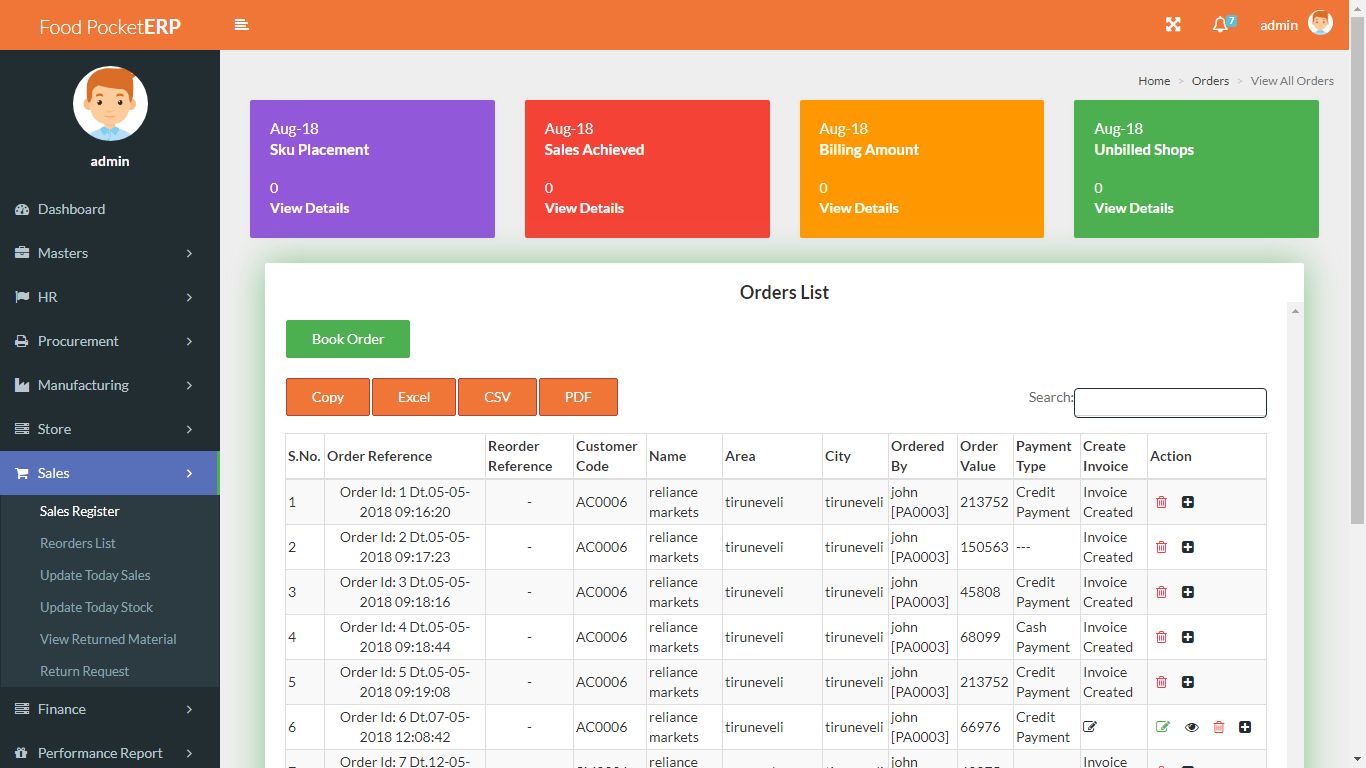
Task: Open the notifications bell icon
Action: tap(1220, 25)
